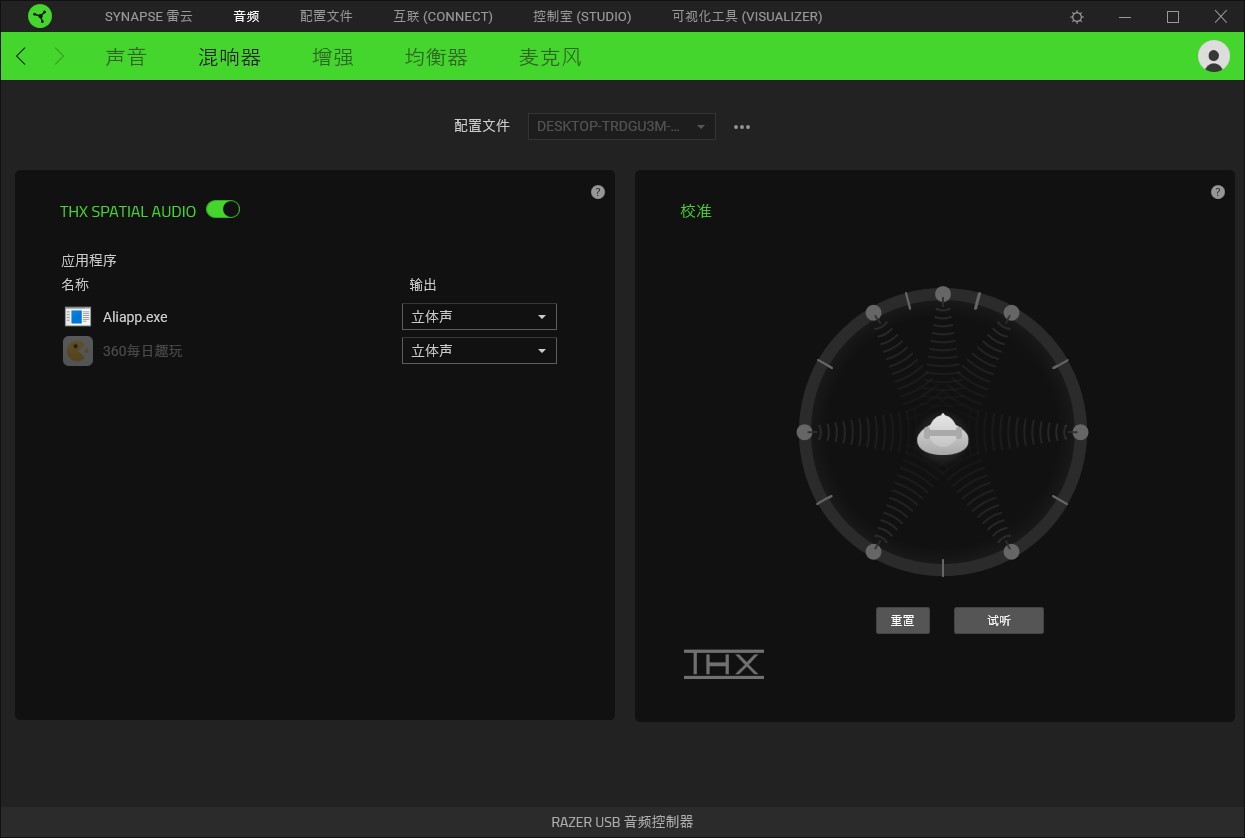Click the THX logo

(x=724, y=664)
